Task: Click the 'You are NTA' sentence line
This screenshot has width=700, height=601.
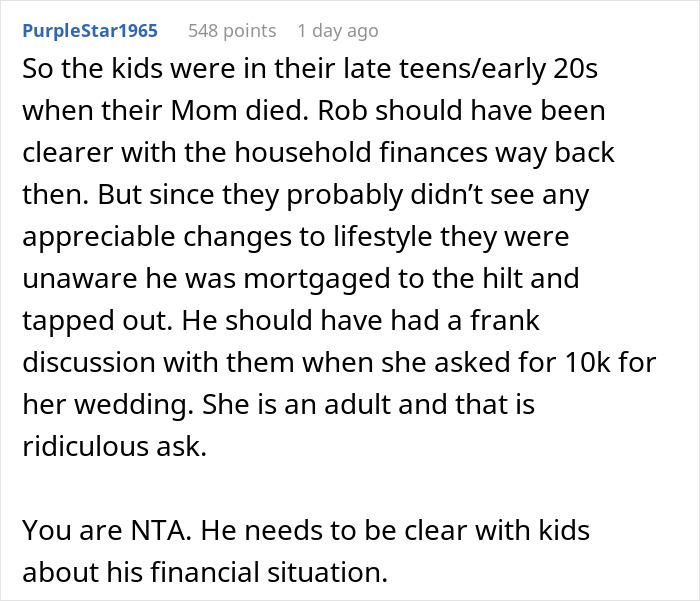Action: (306, 530)
